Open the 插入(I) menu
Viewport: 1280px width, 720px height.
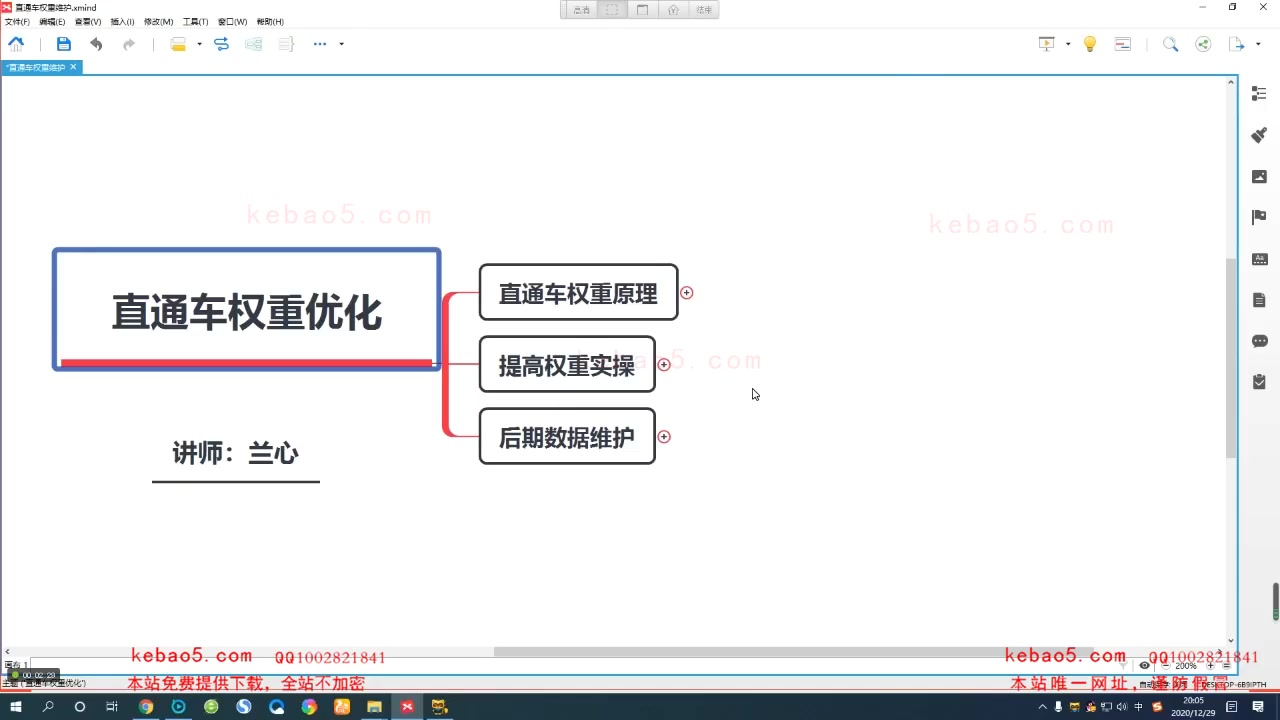tap(122, 21)
